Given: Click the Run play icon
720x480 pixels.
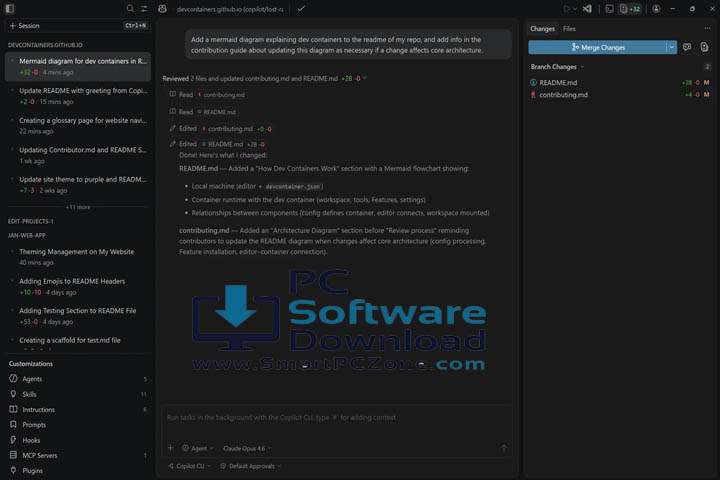Looking at the screenshot, I should pos(567,9).
